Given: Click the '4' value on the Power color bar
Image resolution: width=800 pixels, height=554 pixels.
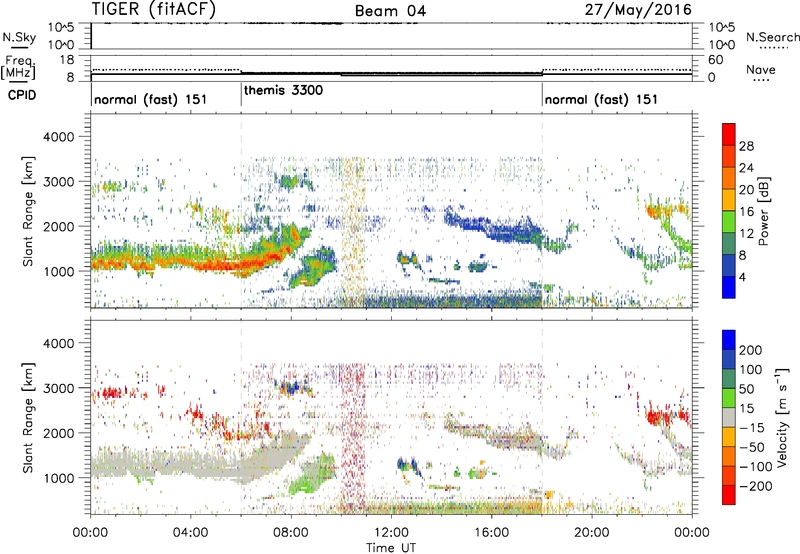Looking at the screenshot, I should click(742, 278).
